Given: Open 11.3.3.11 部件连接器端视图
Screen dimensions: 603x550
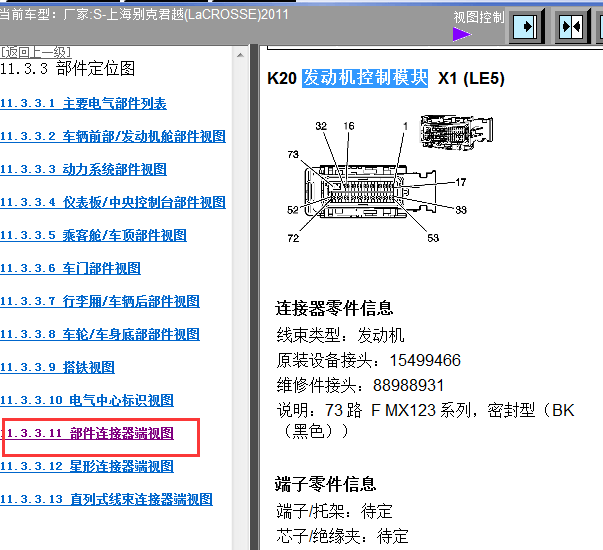Looking at the screenshot, I should tap(88, 433).
